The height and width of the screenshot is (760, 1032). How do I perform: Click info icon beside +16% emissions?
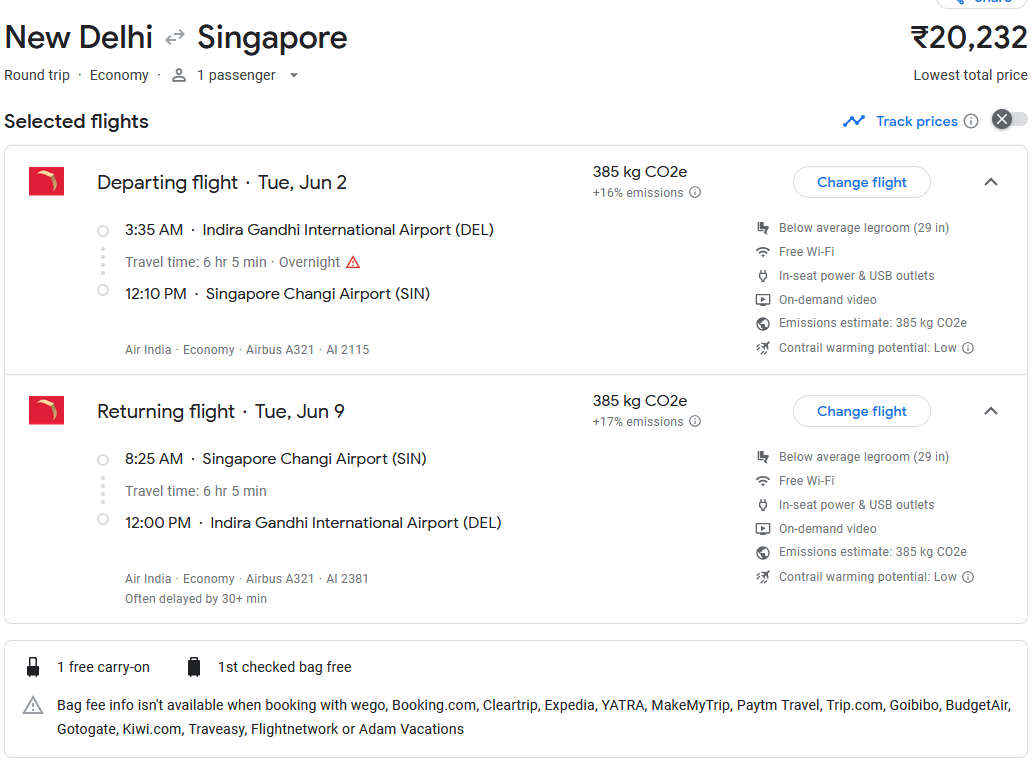tap(695, 193)
